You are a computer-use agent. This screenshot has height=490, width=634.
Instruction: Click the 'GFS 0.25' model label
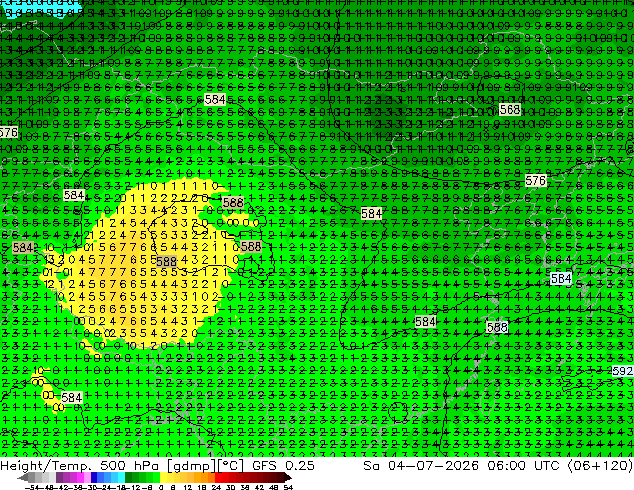(283, 465)
